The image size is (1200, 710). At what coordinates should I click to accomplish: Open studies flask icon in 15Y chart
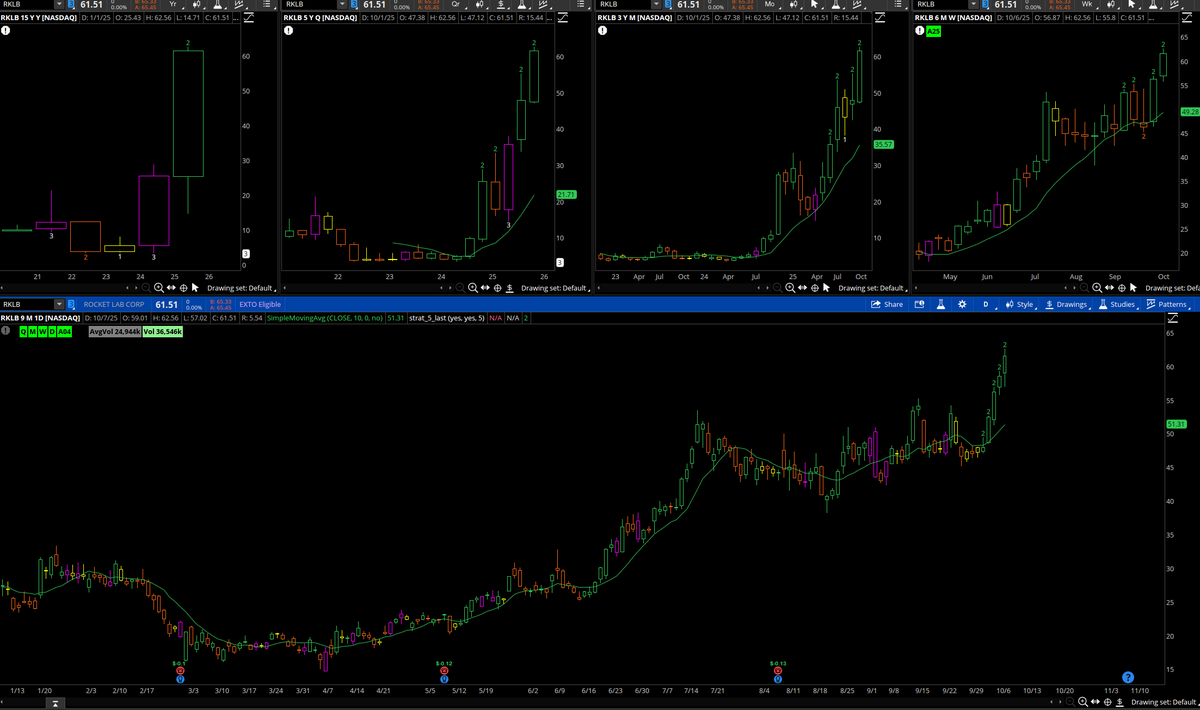click(217, 4)
